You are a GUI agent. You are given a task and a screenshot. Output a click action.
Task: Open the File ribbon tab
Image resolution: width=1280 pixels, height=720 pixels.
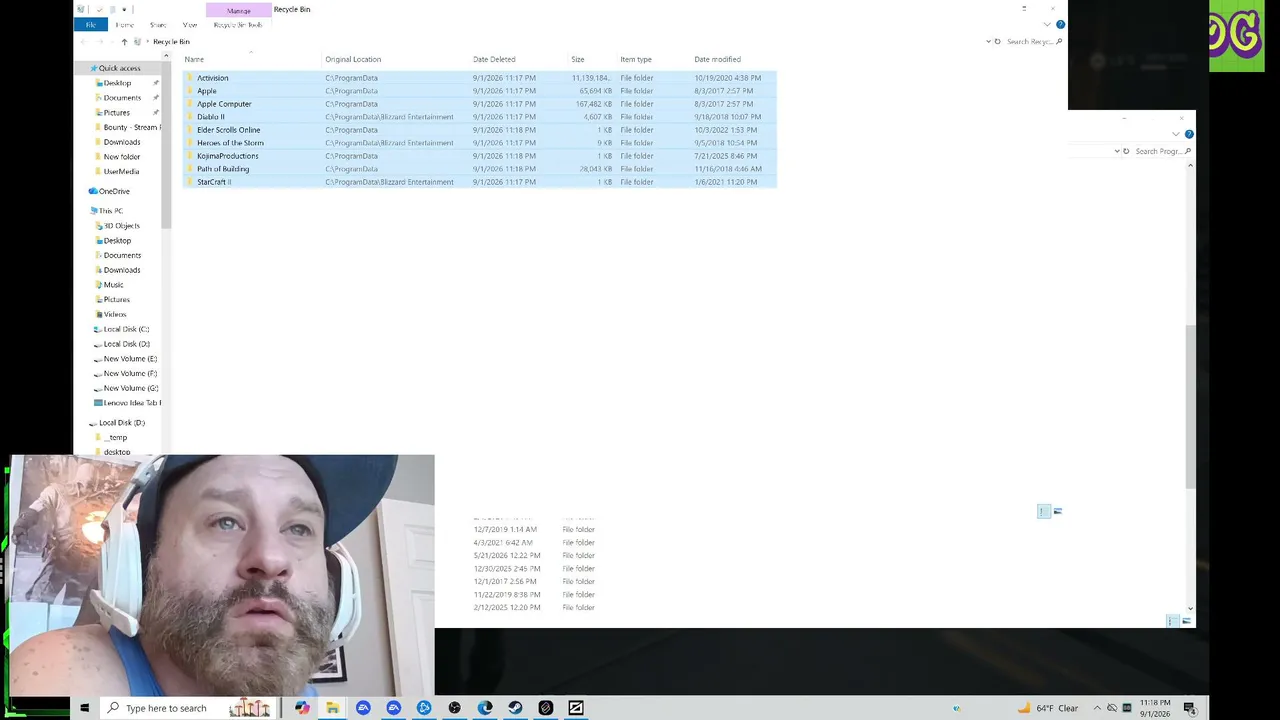tap(90, 25)
